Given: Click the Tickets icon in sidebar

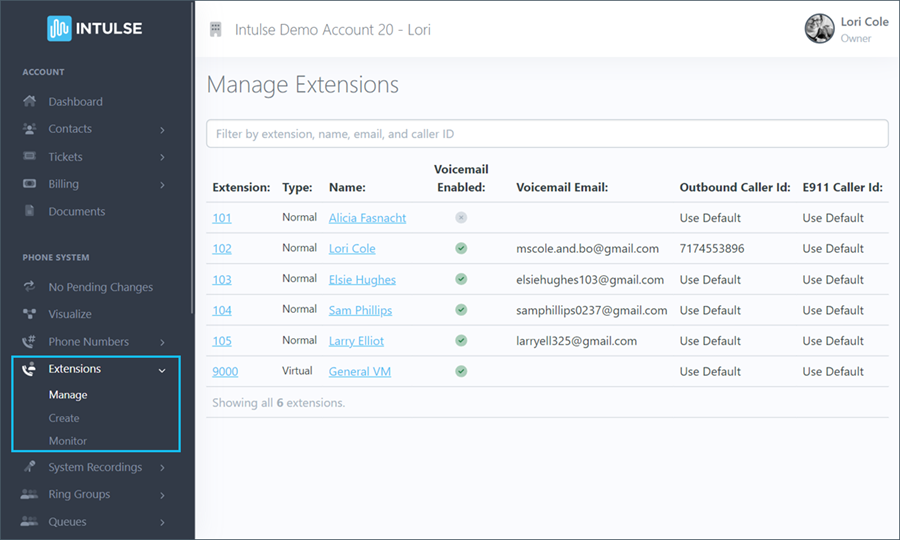Looking at the screenshot, I should (29, 156).
